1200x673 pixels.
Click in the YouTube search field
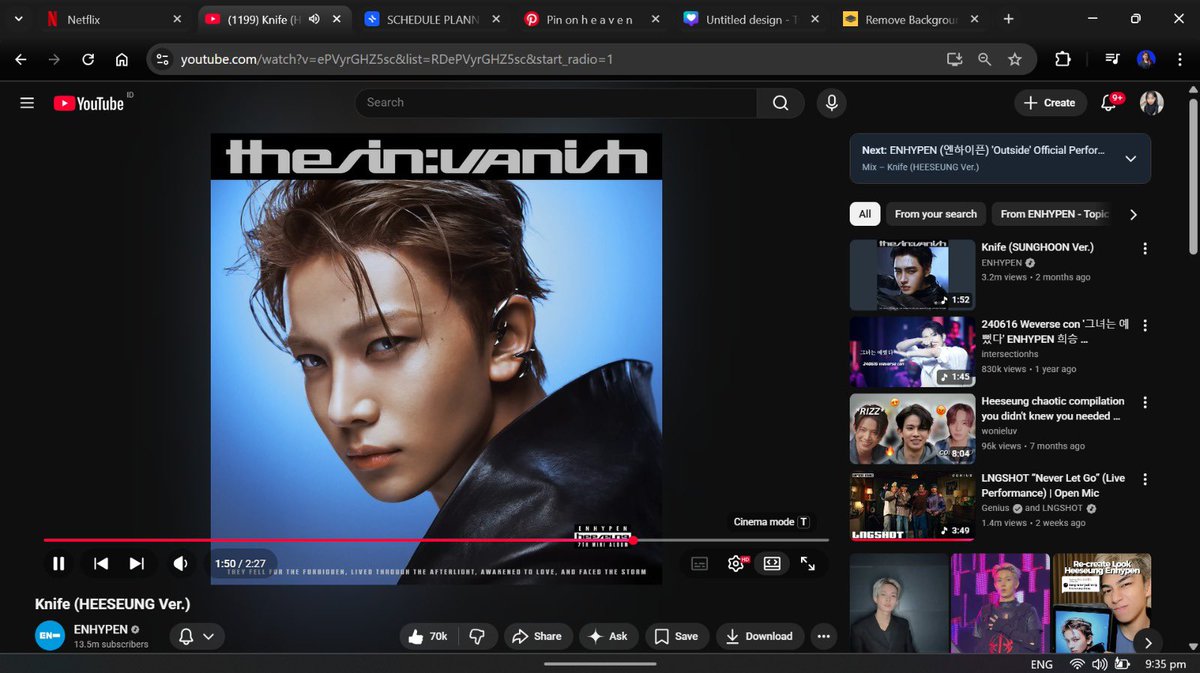(x=555, y=103)
